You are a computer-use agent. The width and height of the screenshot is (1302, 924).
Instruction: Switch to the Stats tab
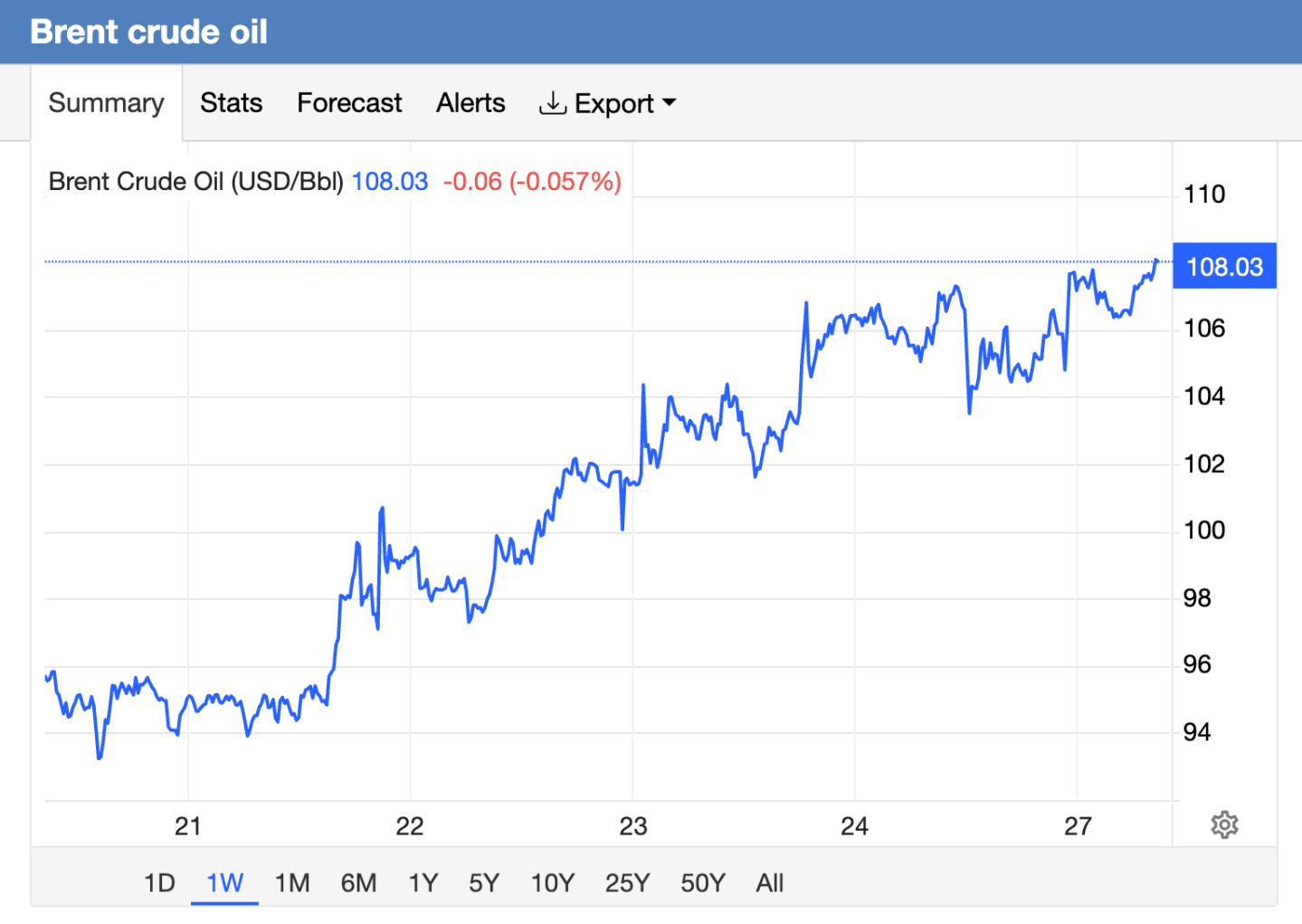click(x=231, y=103)
